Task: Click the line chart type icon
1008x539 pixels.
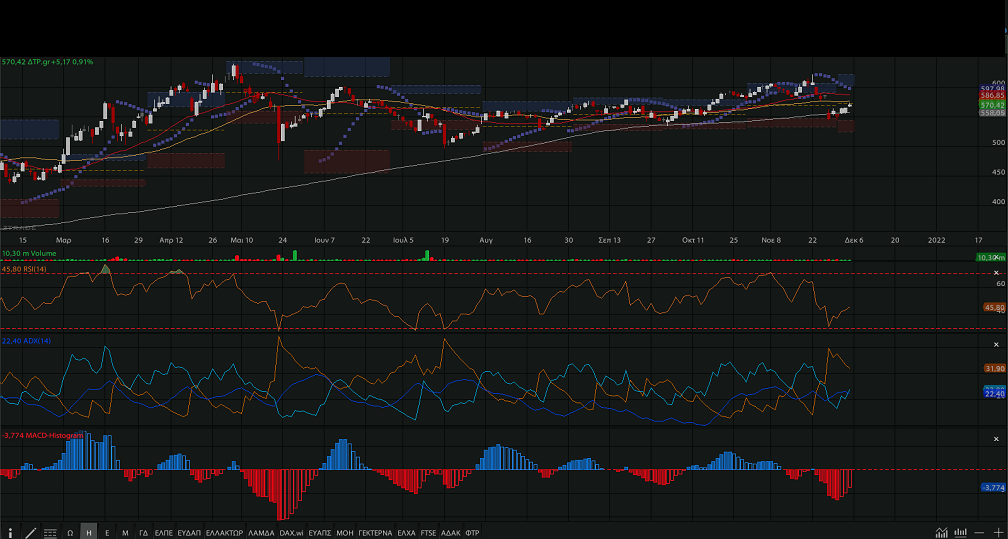Action: click(x=941, y=532)
